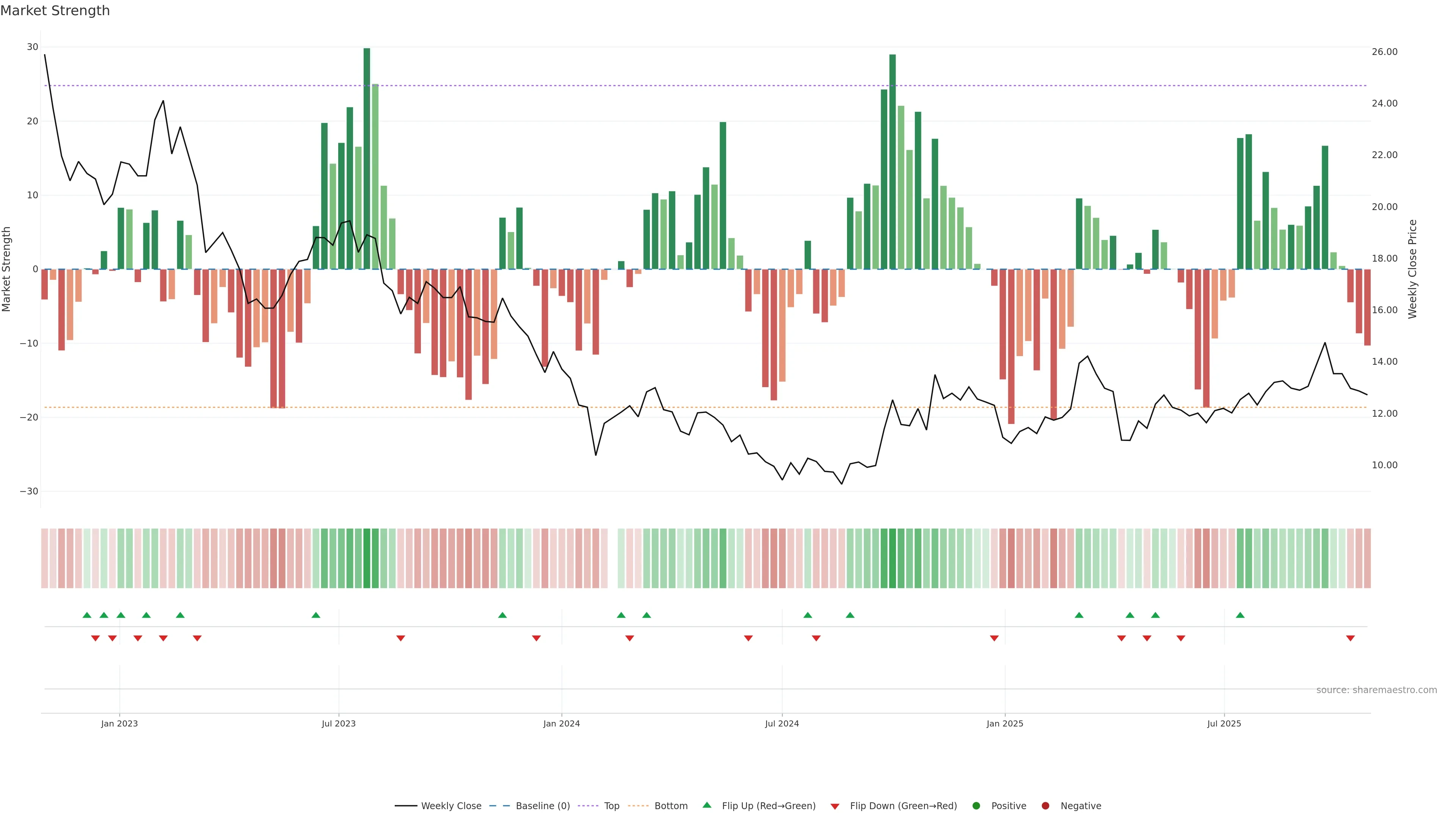Click the rightmost green flip-up triangle marker

tap(1240, 615)
